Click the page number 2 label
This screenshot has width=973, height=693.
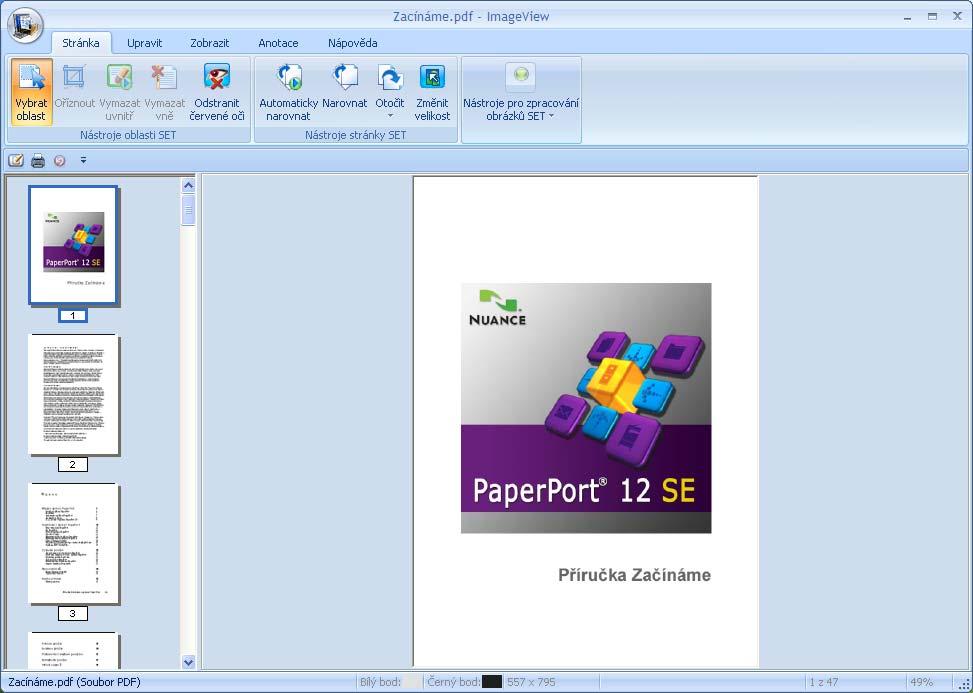tap(73, 465)
